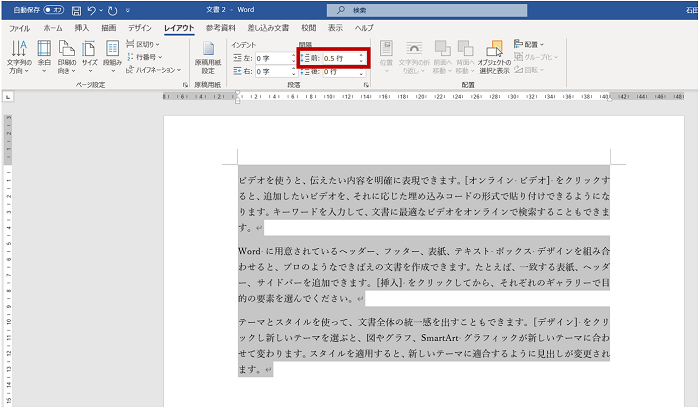
Task: Expand the 配置 align dropdown
Action: click(529, 45)
